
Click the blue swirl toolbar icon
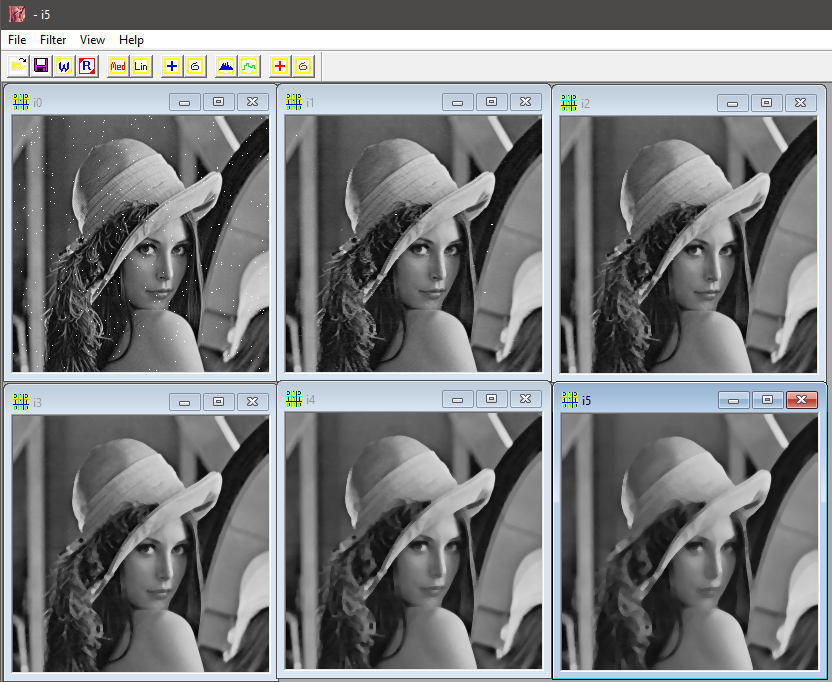tap(195, 66)
